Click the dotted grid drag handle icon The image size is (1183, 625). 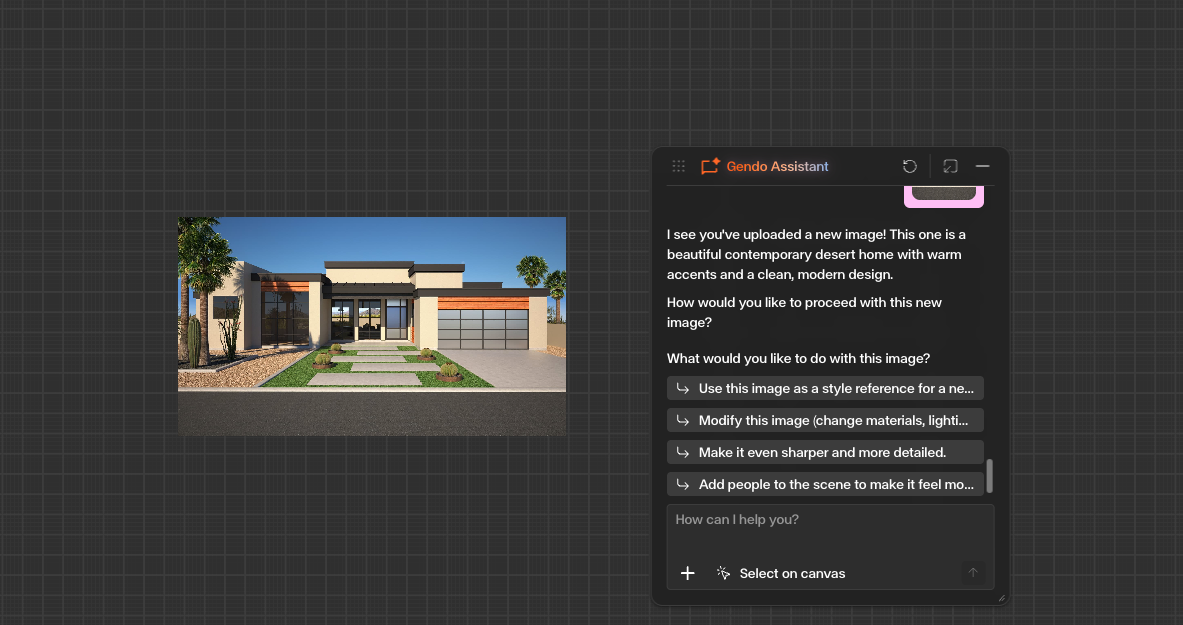(678, 167)
